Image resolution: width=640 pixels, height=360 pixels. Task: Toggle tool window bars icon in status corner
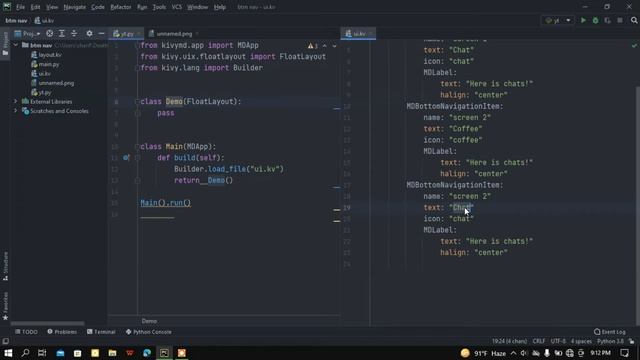point(5,341)
